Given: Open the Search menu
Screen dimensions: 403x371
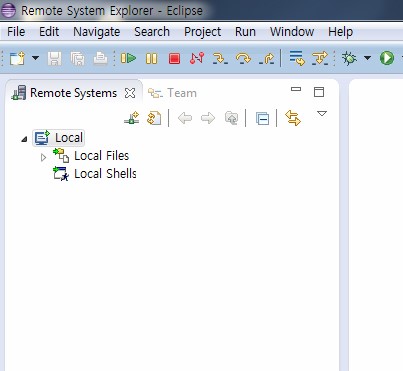Looking at the screenshot, I should [x=152, y=32].
